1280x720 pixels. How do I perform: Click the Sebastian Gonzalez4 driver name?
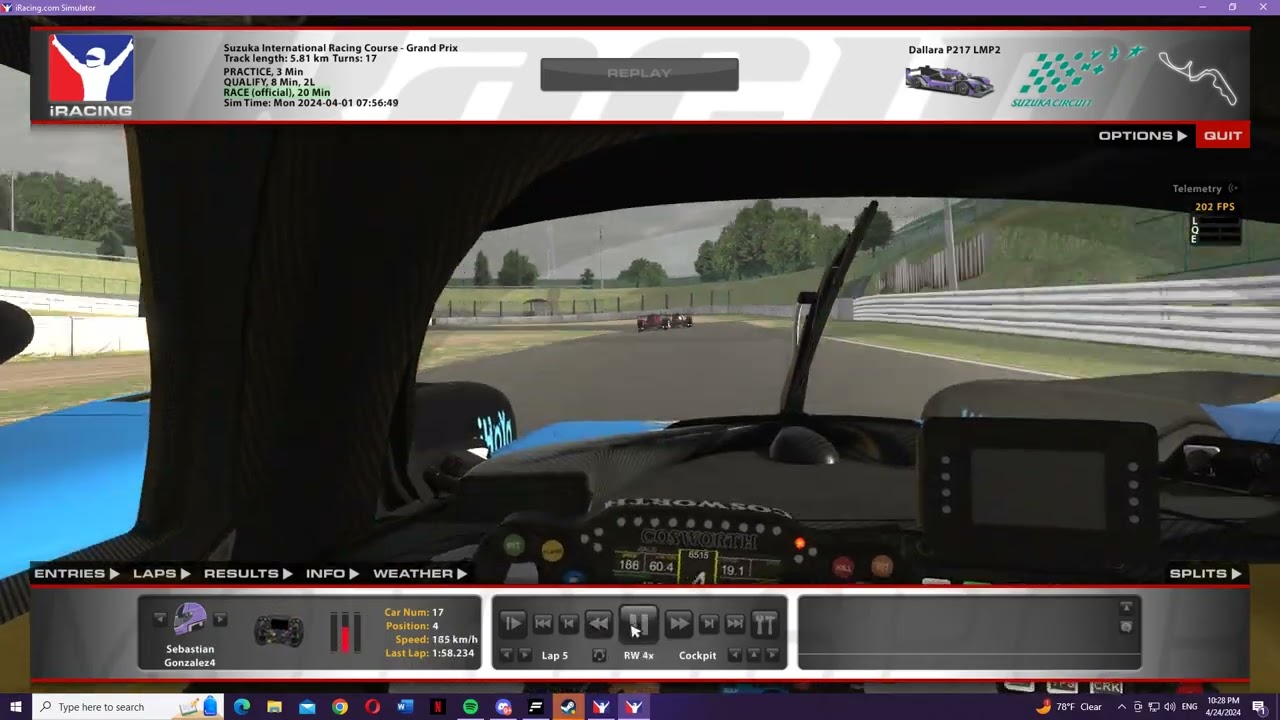(x=190, y=656)
